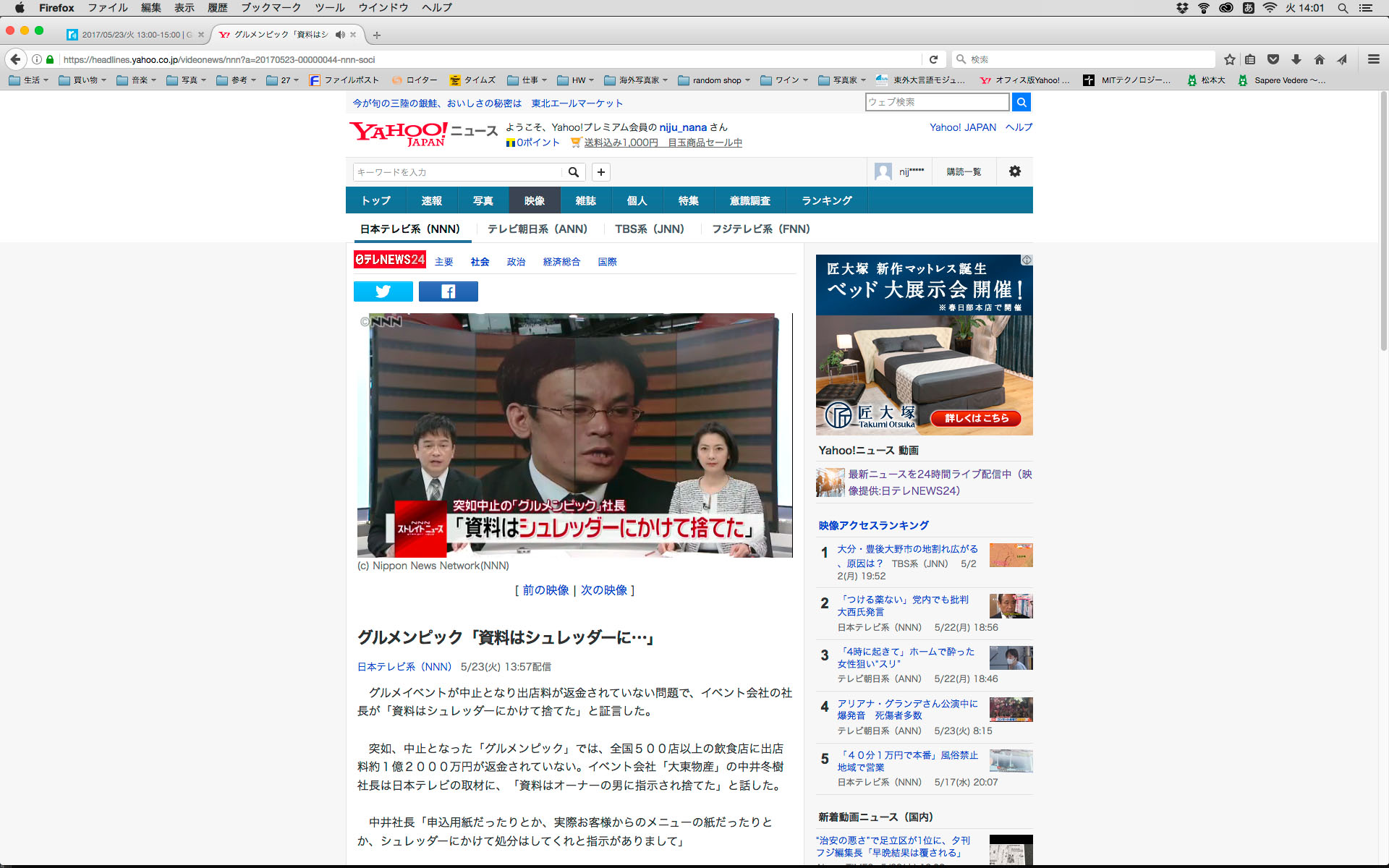Click the plus icon beside keyword search
The height and width of the screenshot is (868, 1389).
(x=600, y=172)
